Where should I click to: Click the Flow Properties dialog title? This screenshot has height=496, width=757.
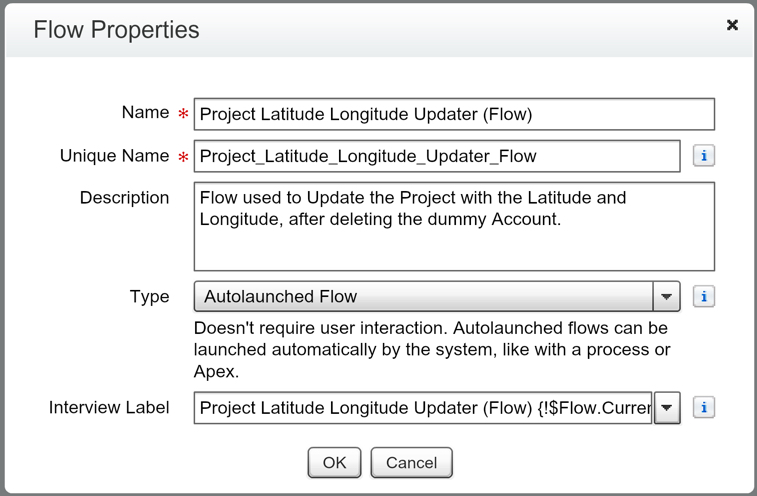point(116,30)
